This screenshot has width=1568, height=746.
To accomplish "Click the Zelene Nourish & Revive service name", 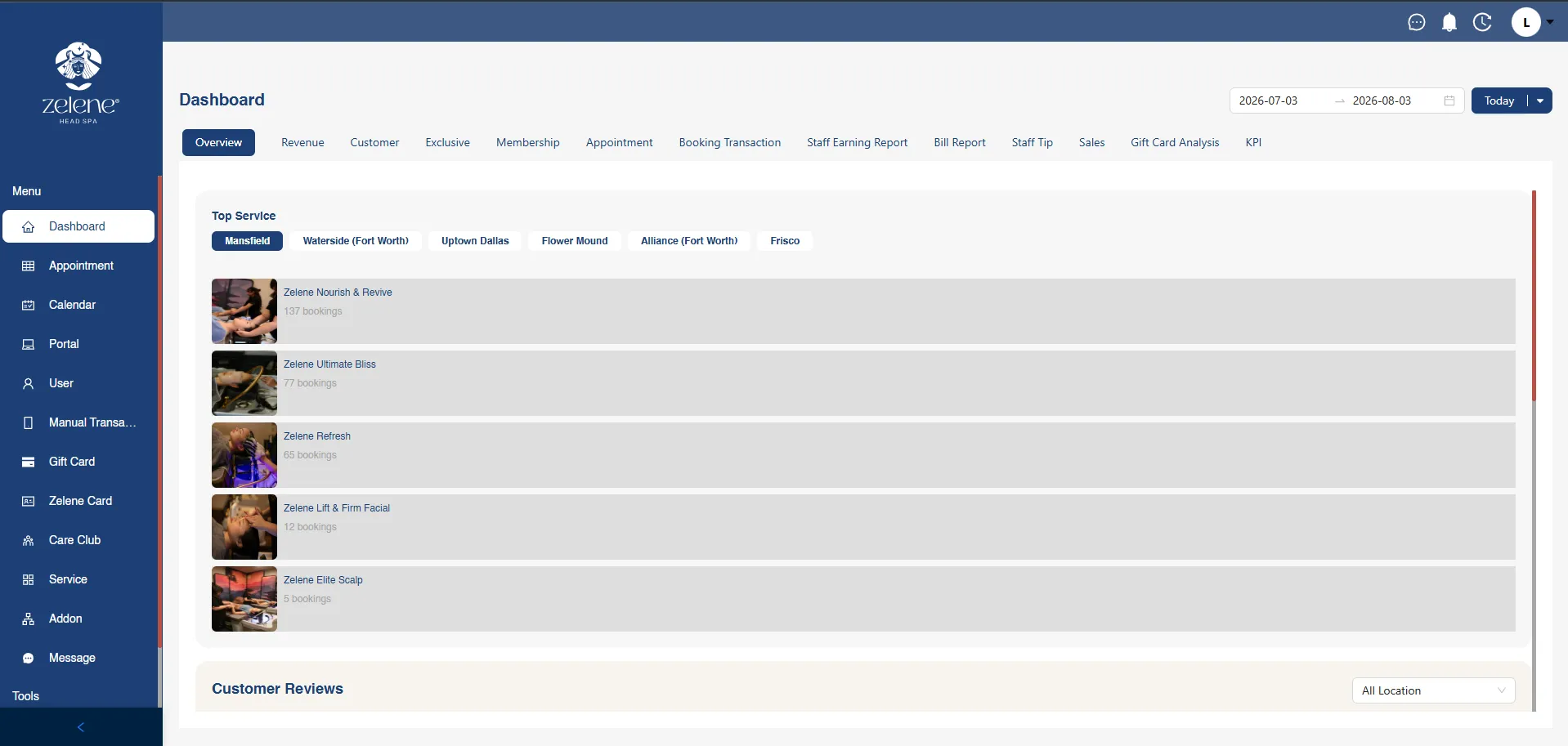I will coord(338,293).
